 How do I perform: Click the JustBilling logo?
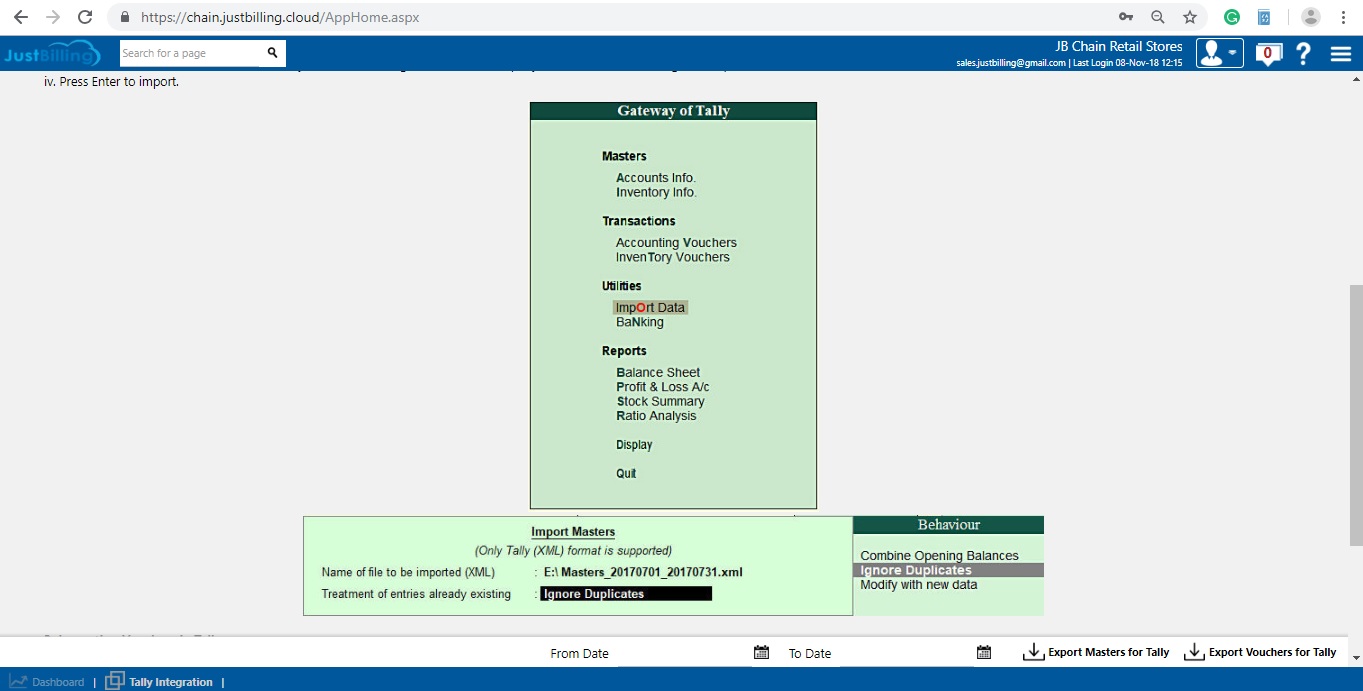(52, 54)
